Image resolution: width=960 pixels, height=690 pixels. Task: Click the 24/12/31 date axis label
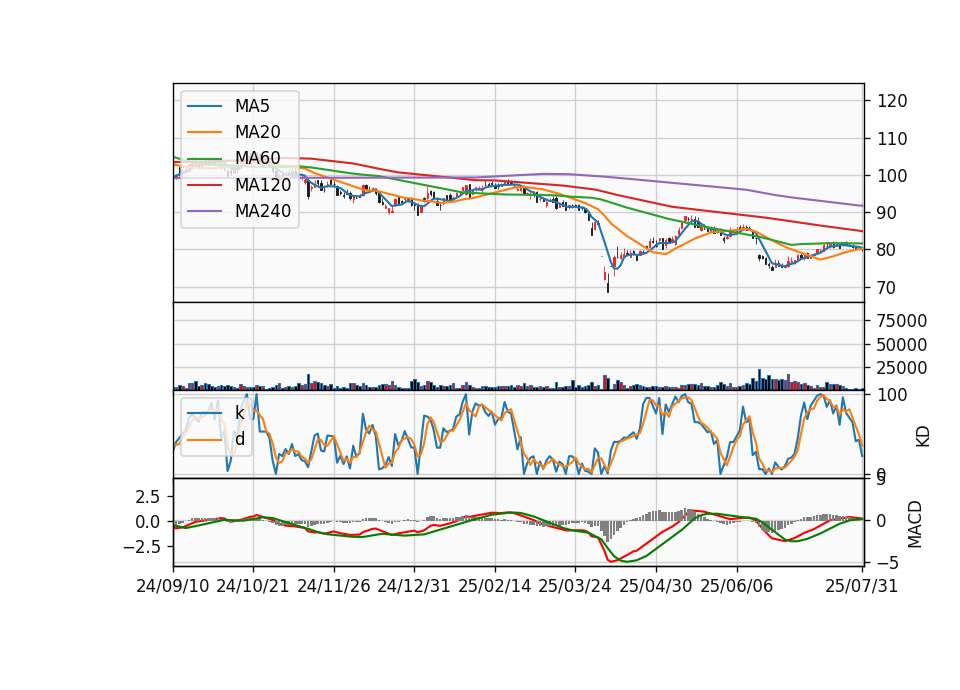coord(414,586)
